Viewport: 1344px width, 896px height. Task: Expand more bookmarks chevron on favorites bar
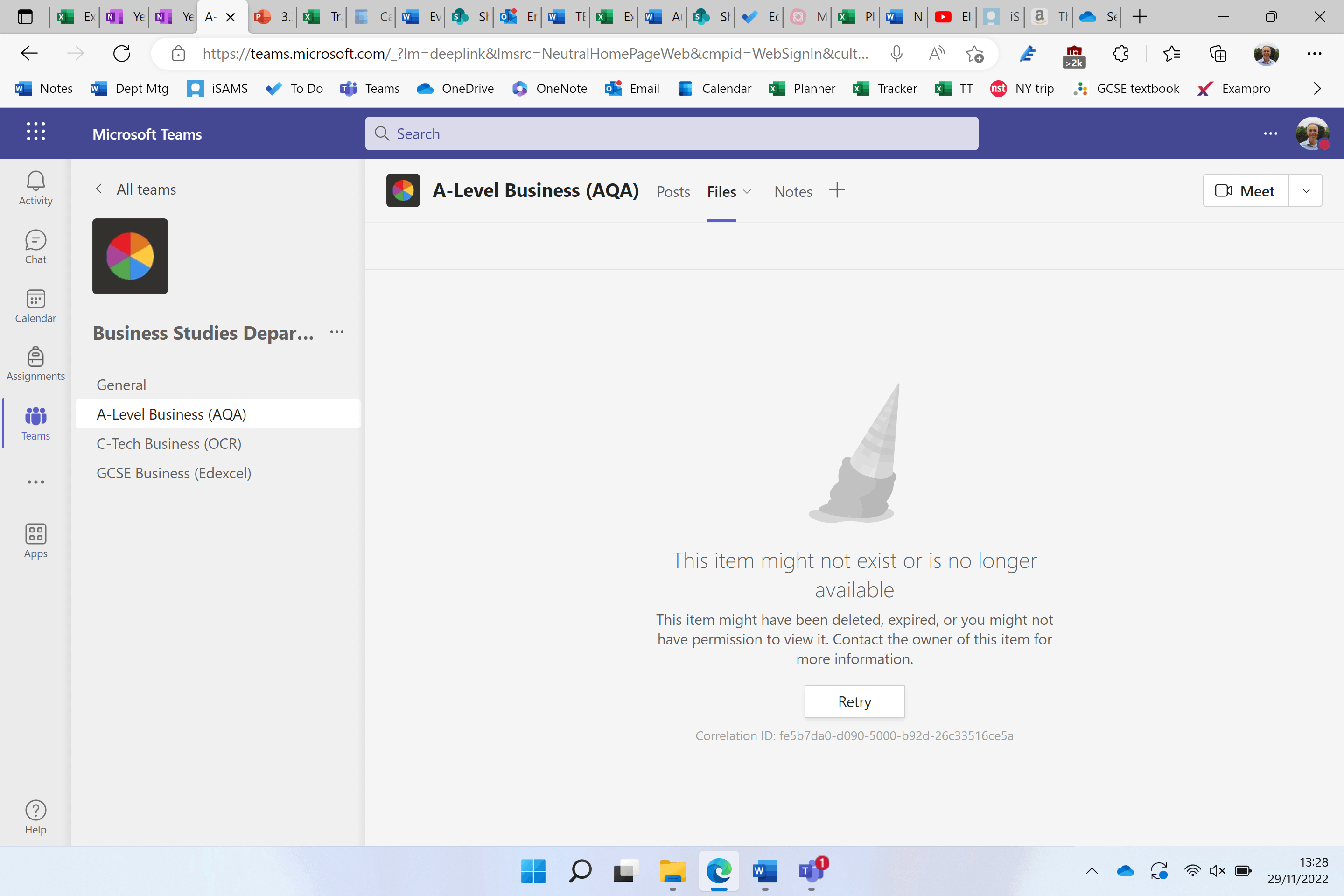coord(1317,89)
